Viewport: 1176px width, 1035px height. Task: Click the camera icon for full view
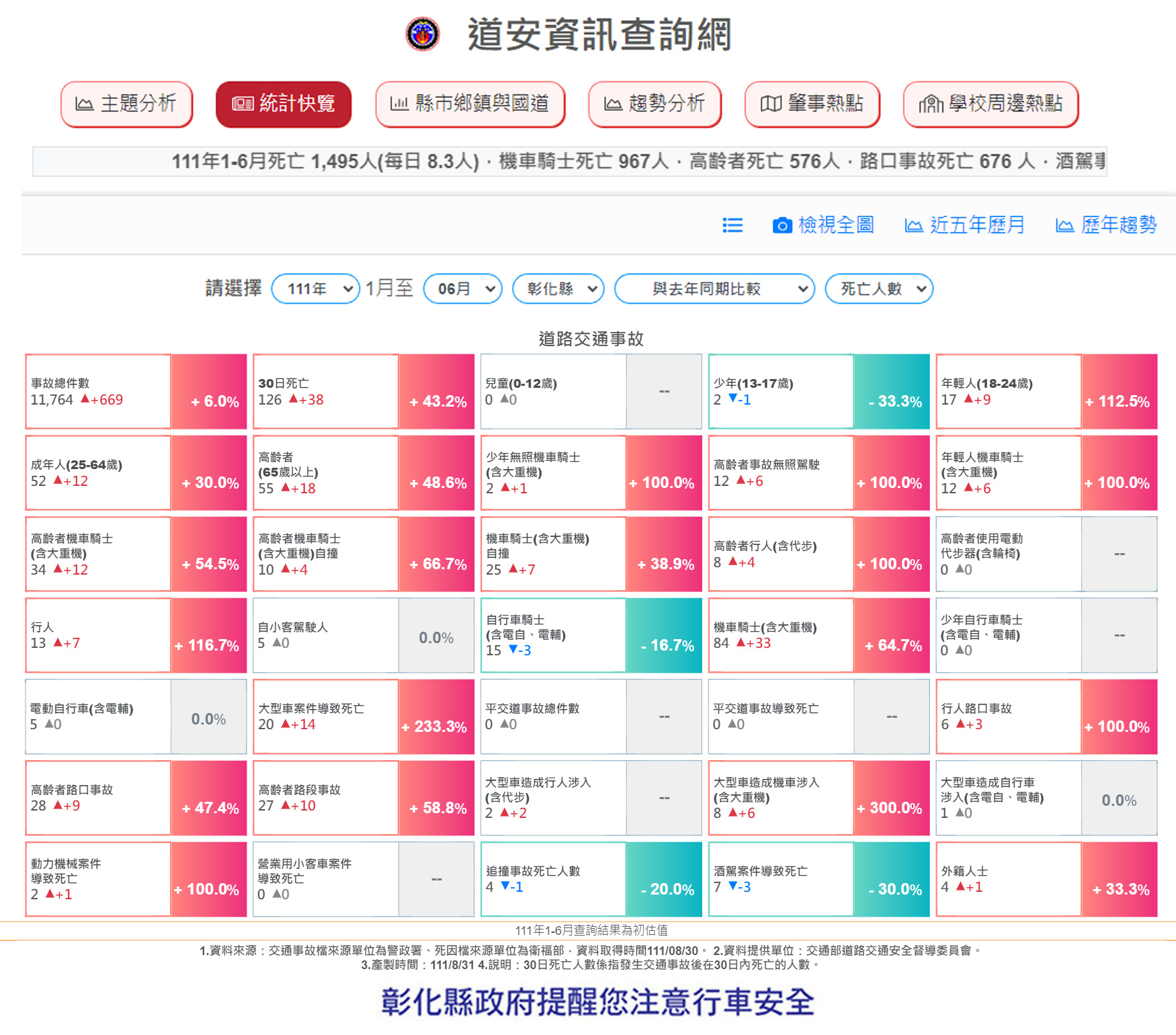pyautogui.click(x=782, y=225)
